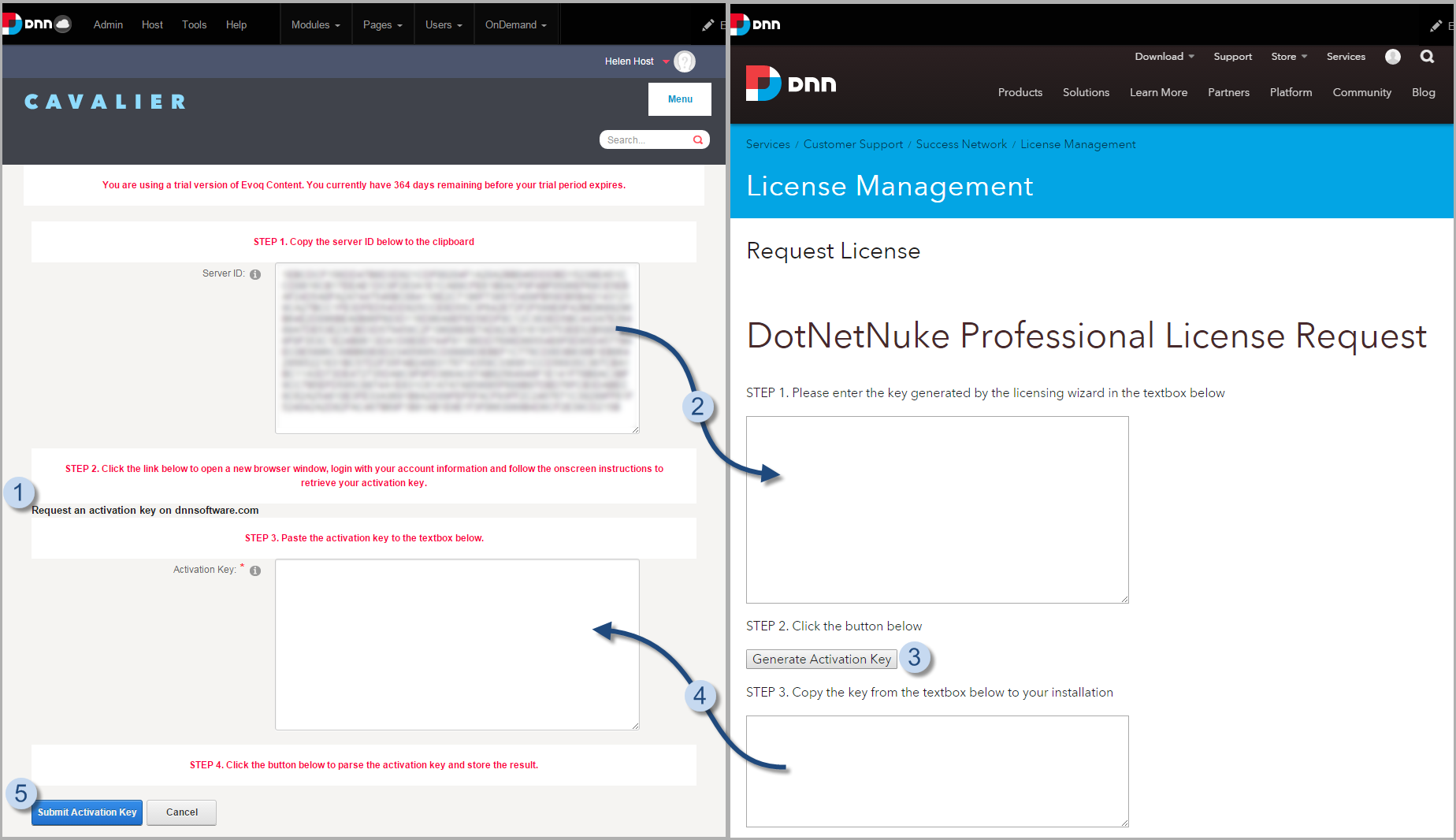Click Submit Activation Key button
This screenshot has height=840, width=1456.
point(87,812)
